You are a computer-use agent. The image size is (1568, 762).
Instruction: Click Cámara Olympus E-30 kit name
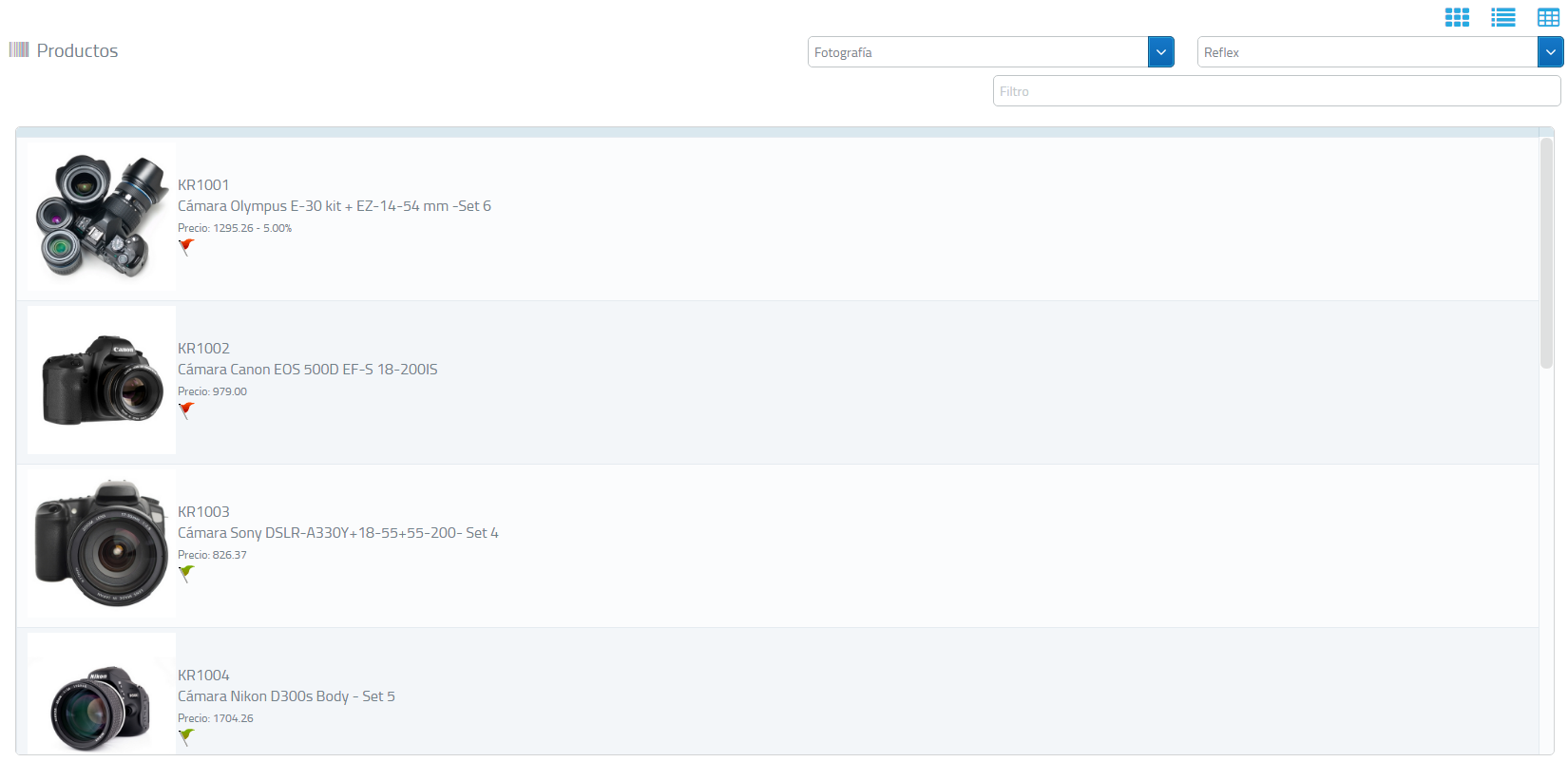335,206
